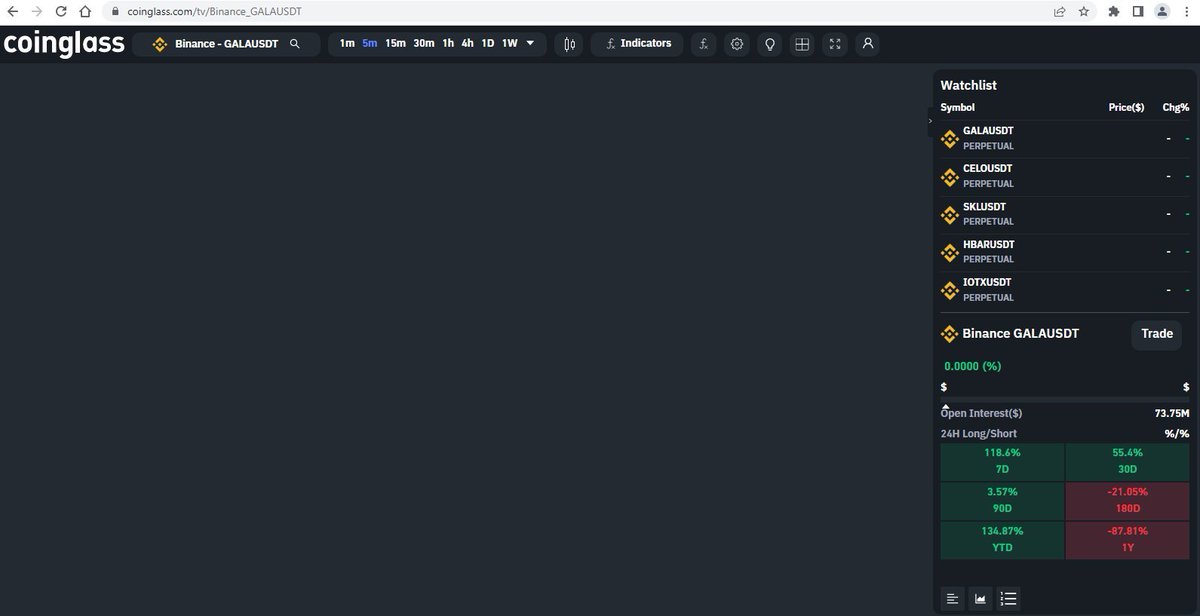Click the horizontal bars panel icon

pos(952,599)
